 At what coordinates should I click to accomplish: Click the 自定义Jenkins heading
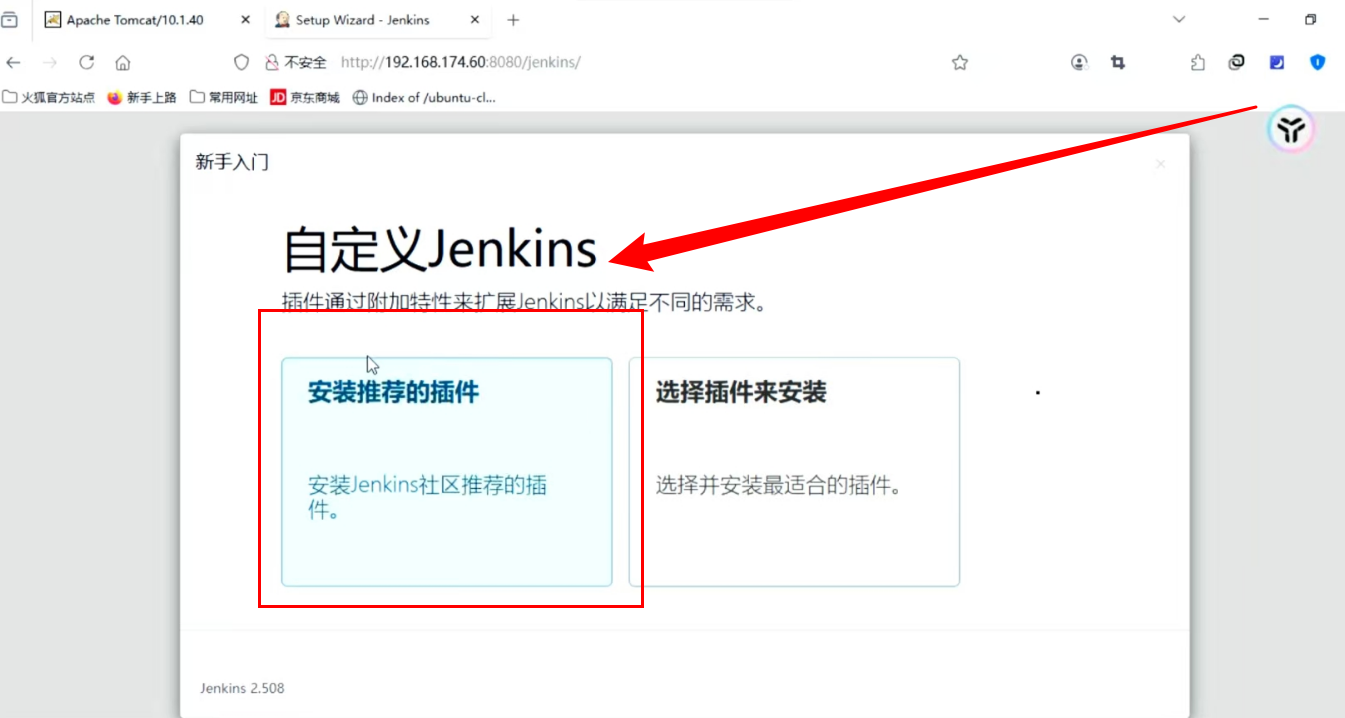pos(440,250)
